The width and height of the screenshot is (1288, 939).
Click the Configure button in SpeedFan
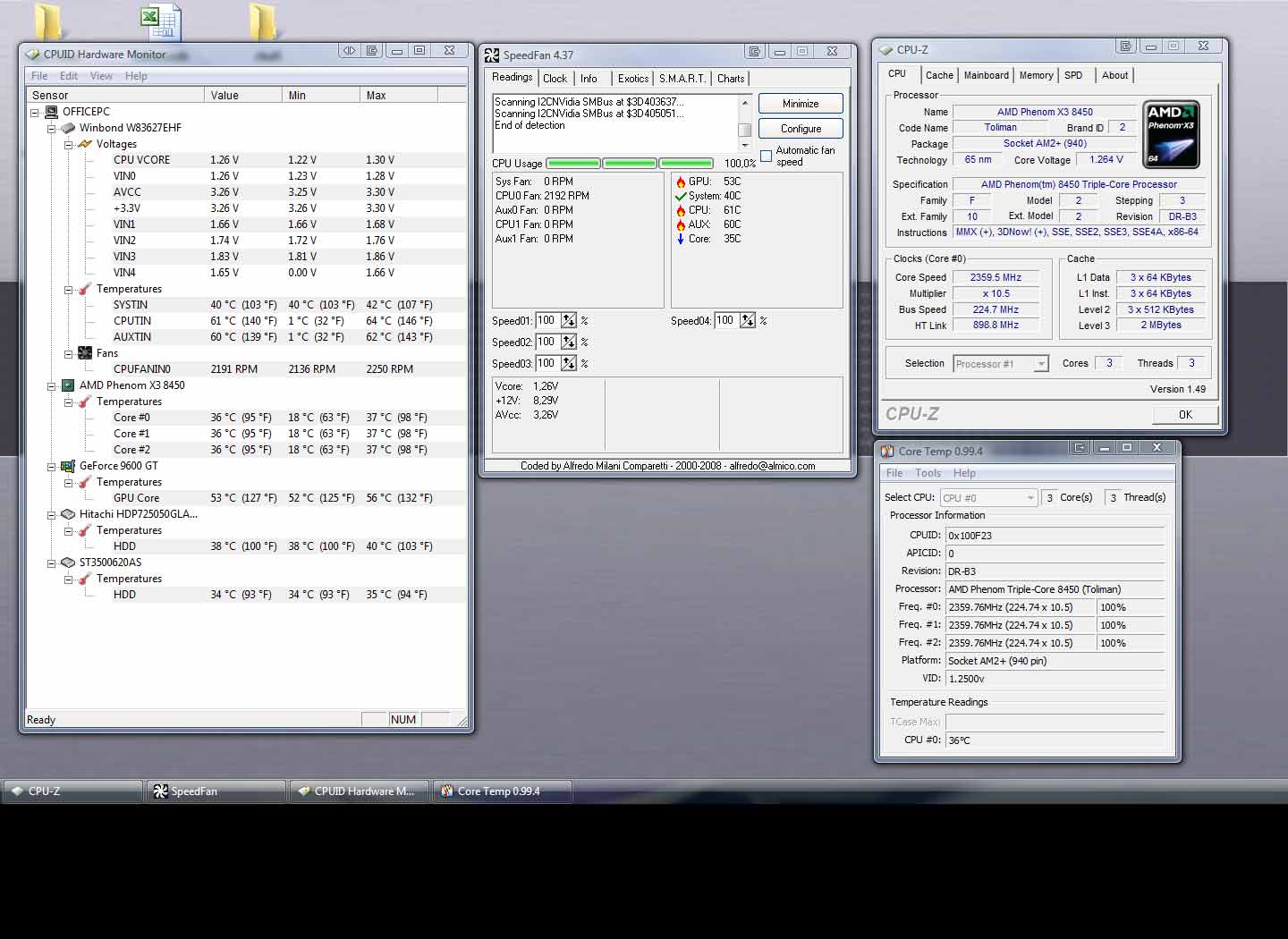click(801, 129)
